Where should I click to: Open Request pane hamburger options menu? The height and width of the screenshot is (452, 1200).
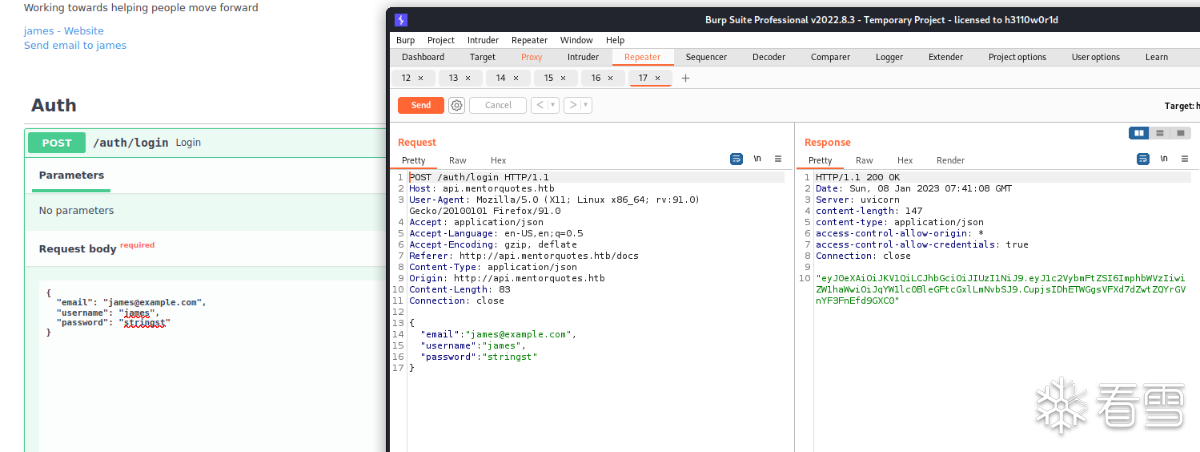(779, 158)
